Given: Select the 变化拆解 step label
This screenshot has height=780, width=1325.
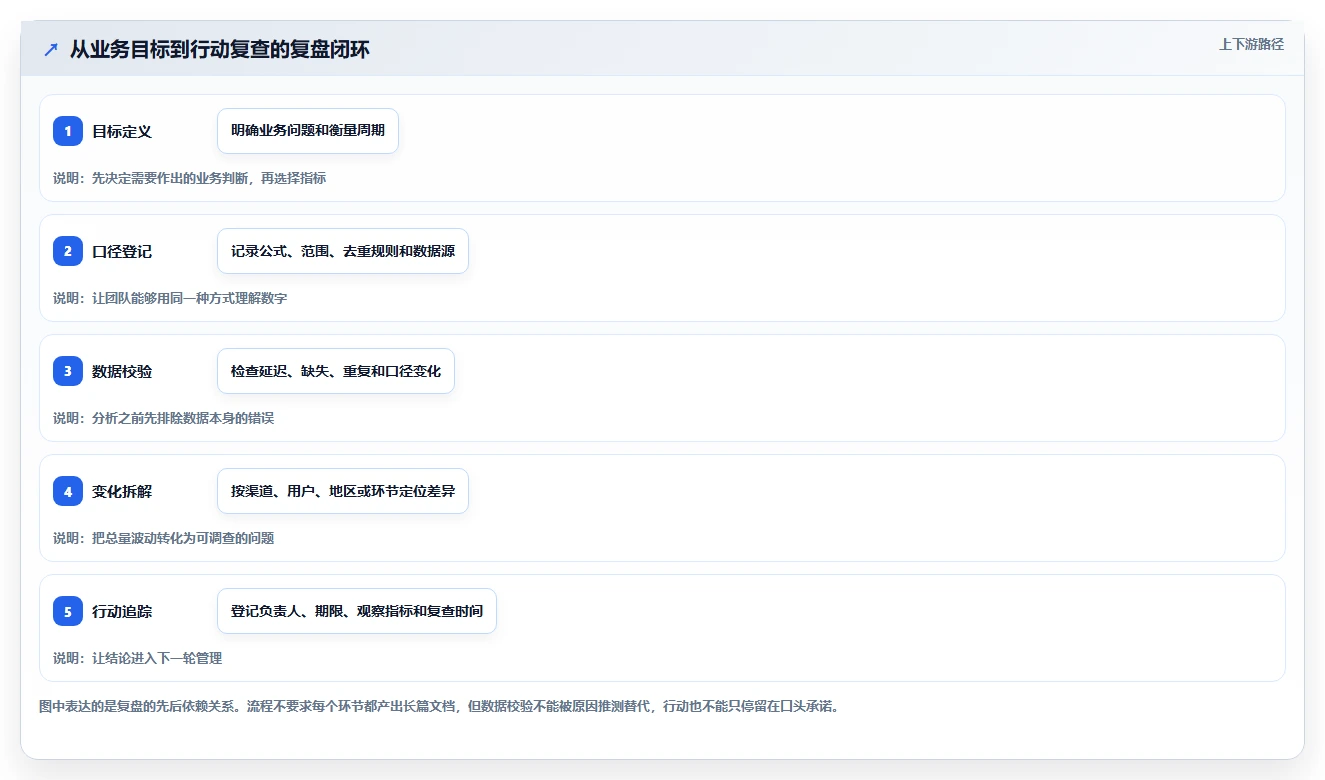Looking at the screenshot, I should point(122,491).
